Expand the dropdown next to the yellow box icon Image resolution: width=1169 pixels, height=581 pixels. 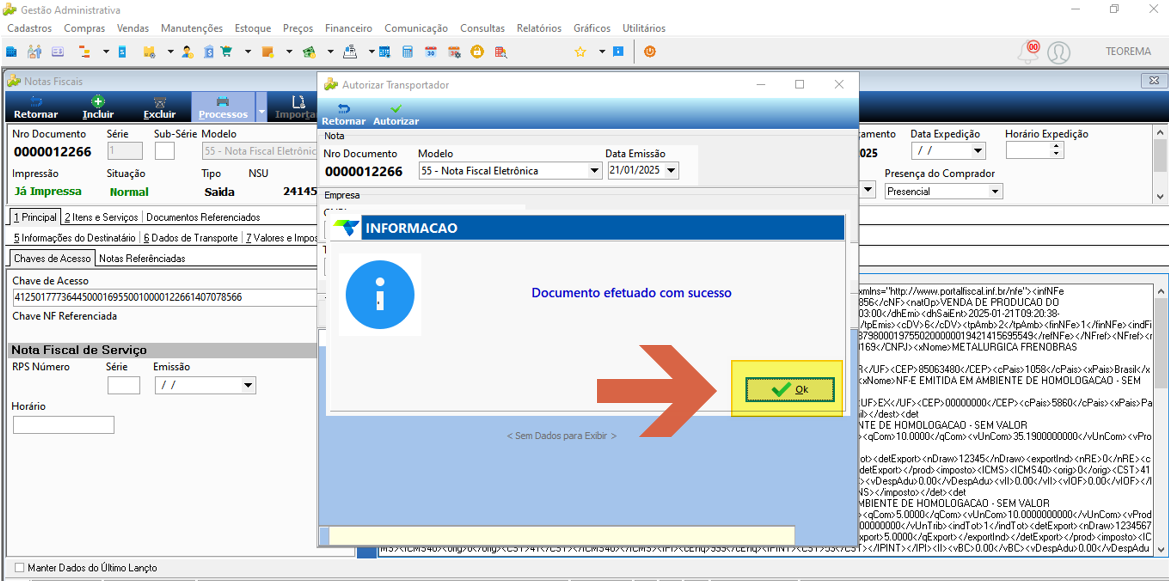click(x=170, y=51)
